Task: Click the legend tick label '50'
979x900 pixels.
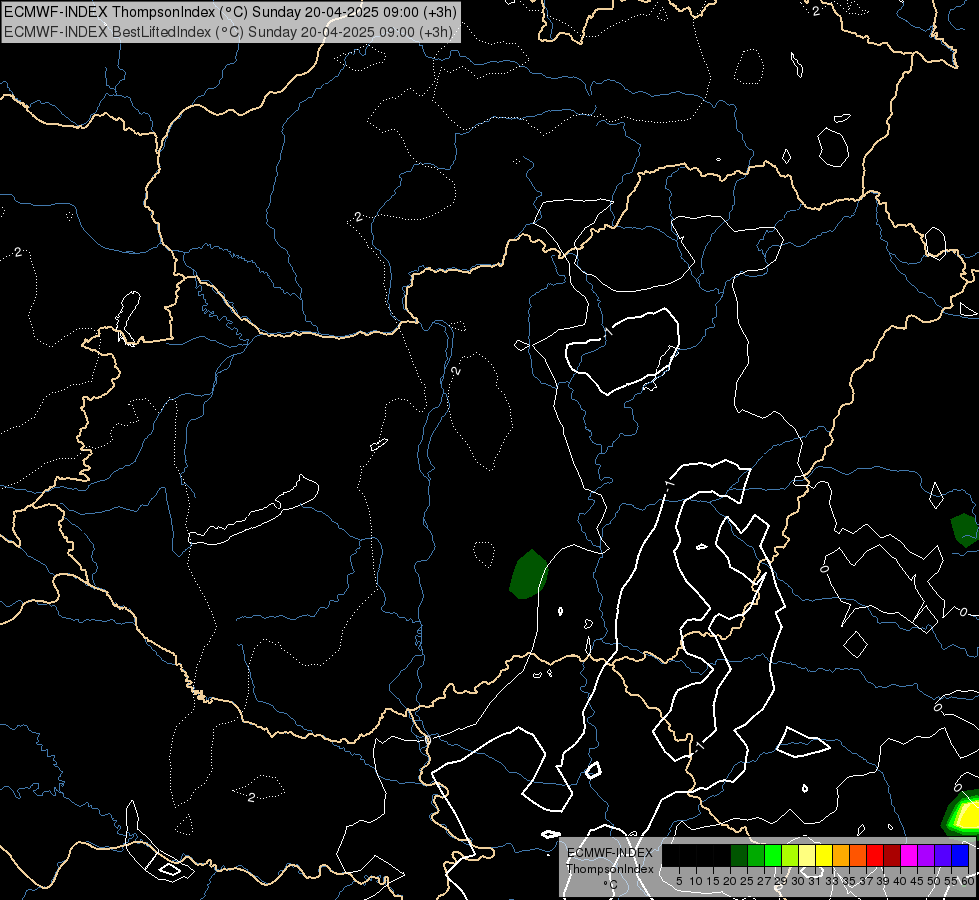Action: coord(934,881)
